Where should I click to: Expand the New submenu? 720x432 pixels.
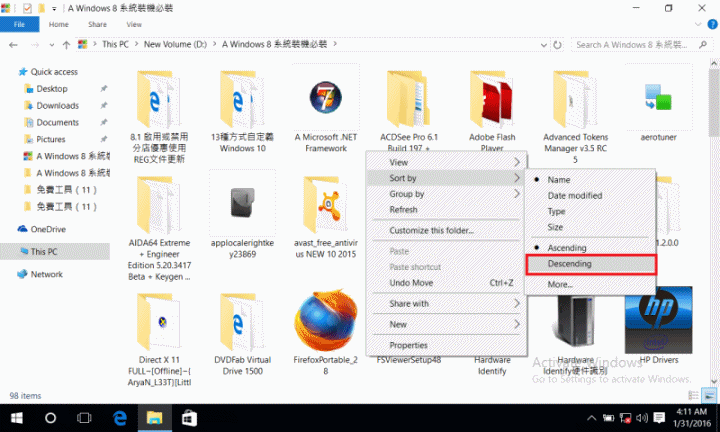point(446,324)
